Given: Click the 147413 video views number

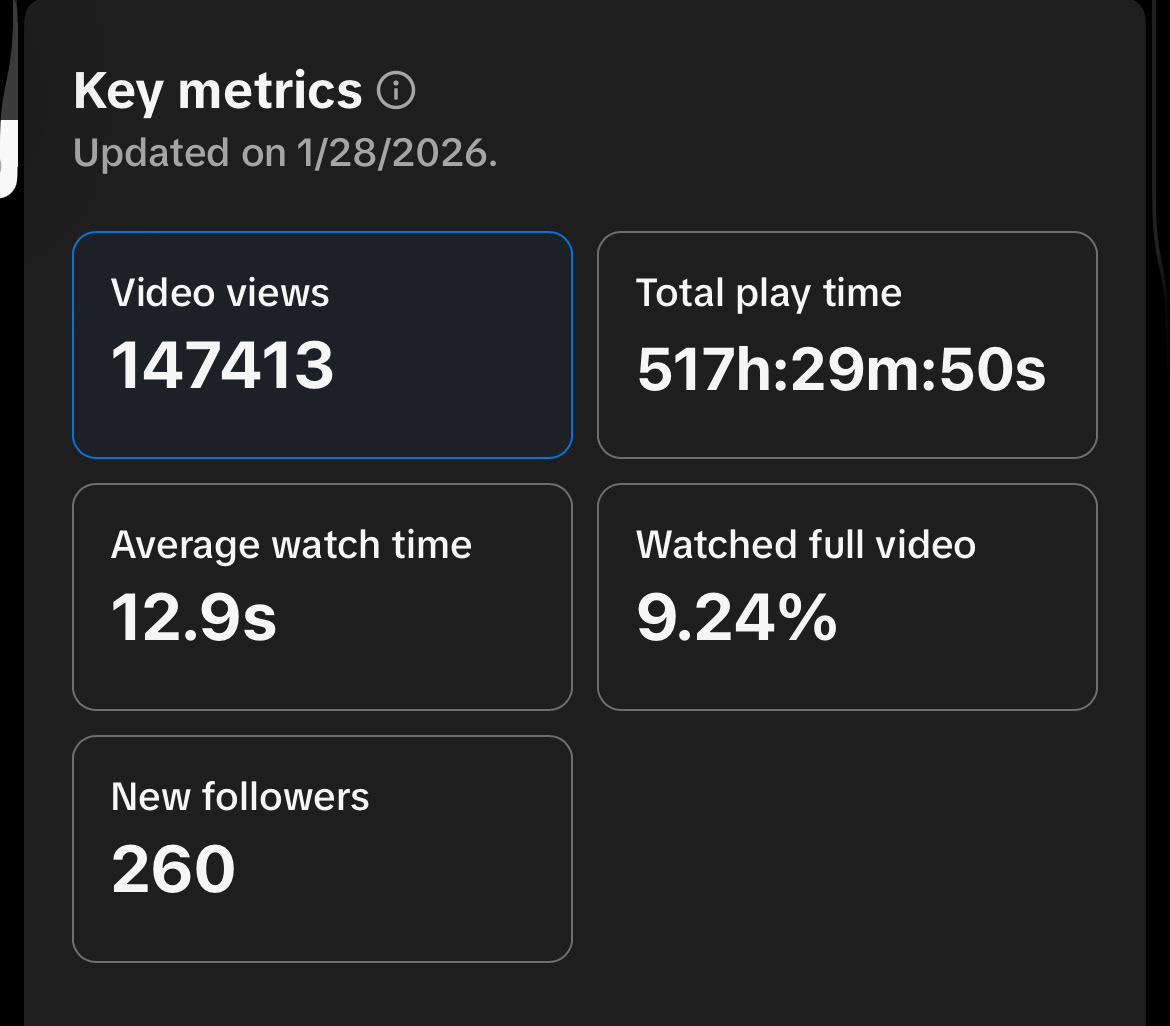Looking at the screenshot, I should (x=222, y=366).
